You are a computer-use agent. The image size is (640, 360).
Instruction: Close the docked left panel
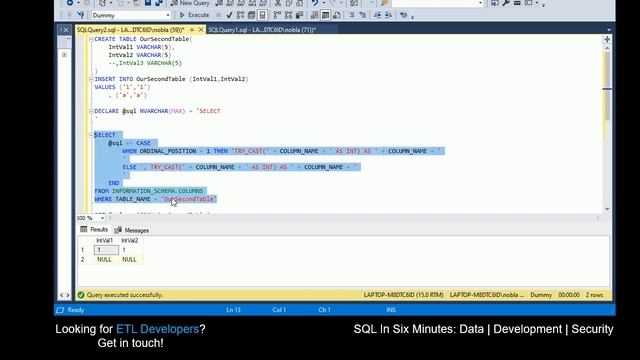point(66,30)
